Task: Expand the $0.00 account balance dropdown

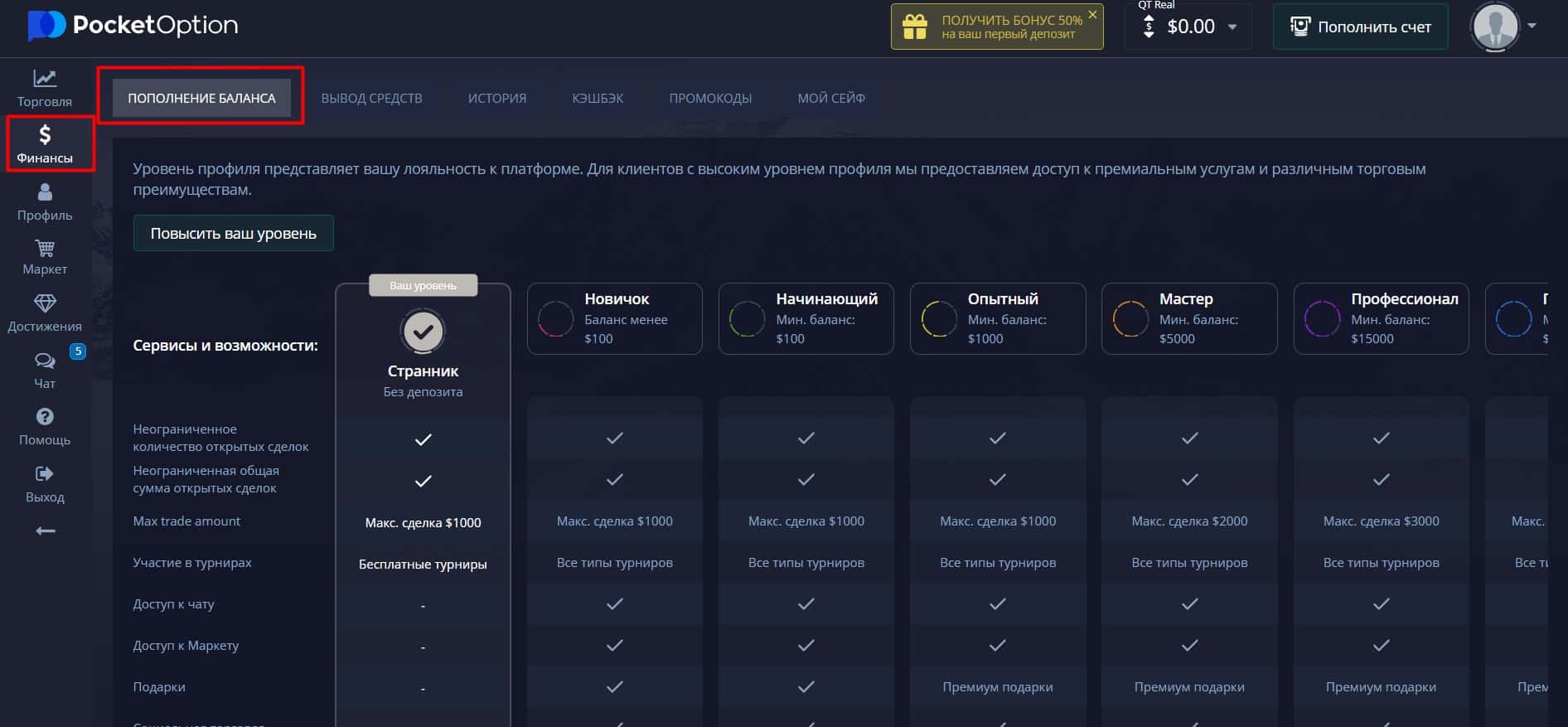Action: [x=1232, y=27]
